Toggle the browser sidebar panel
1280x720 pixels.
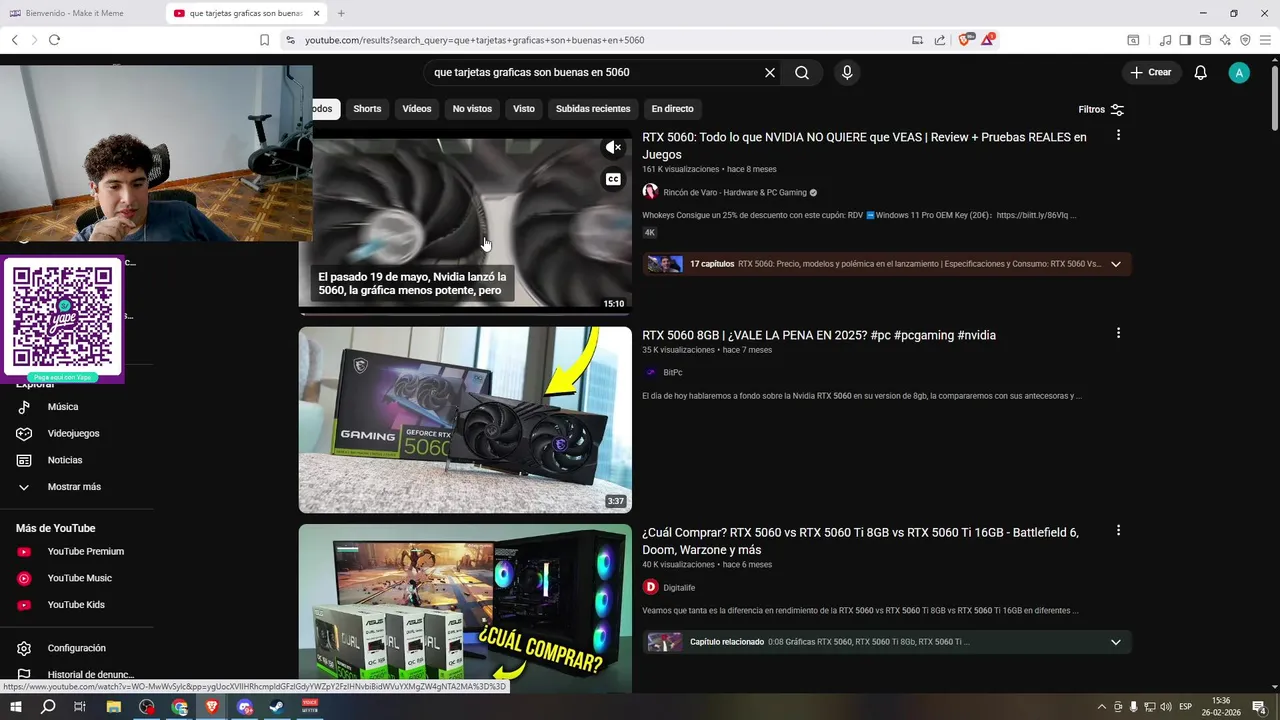(x=1185, y=40)
